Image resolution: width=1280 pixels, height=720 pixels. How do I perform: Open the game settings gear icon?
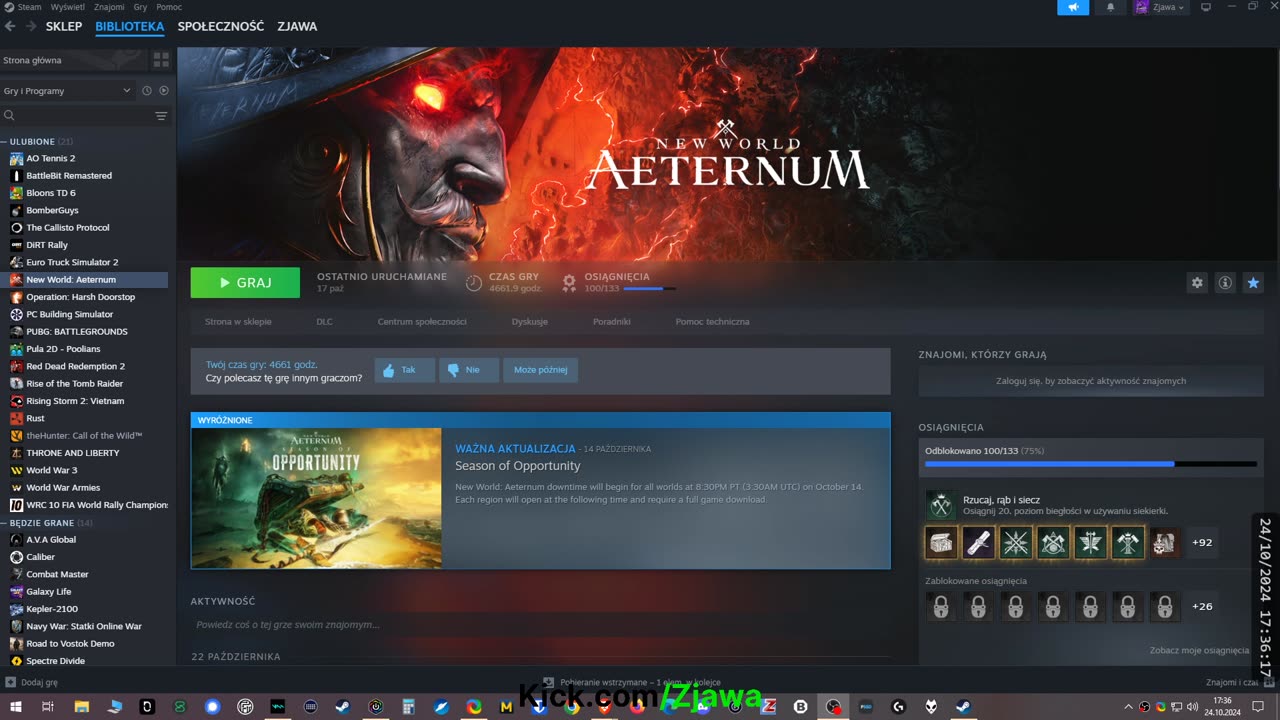pos(1197,283)
